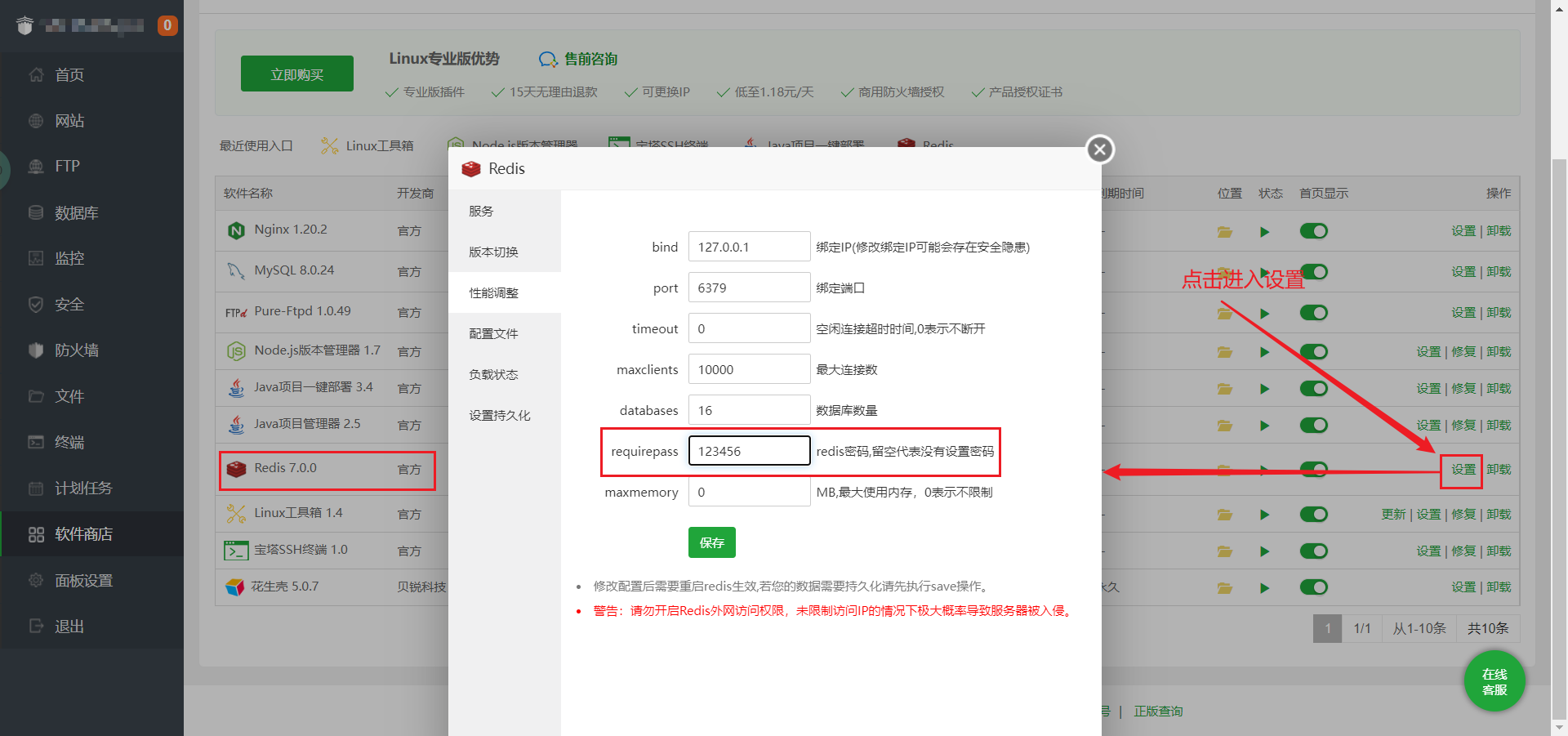Viewport: 1568px width, 736px height.
Task: Click the Java项目一键部署 3.4 icon
Action: pos(236,388)
